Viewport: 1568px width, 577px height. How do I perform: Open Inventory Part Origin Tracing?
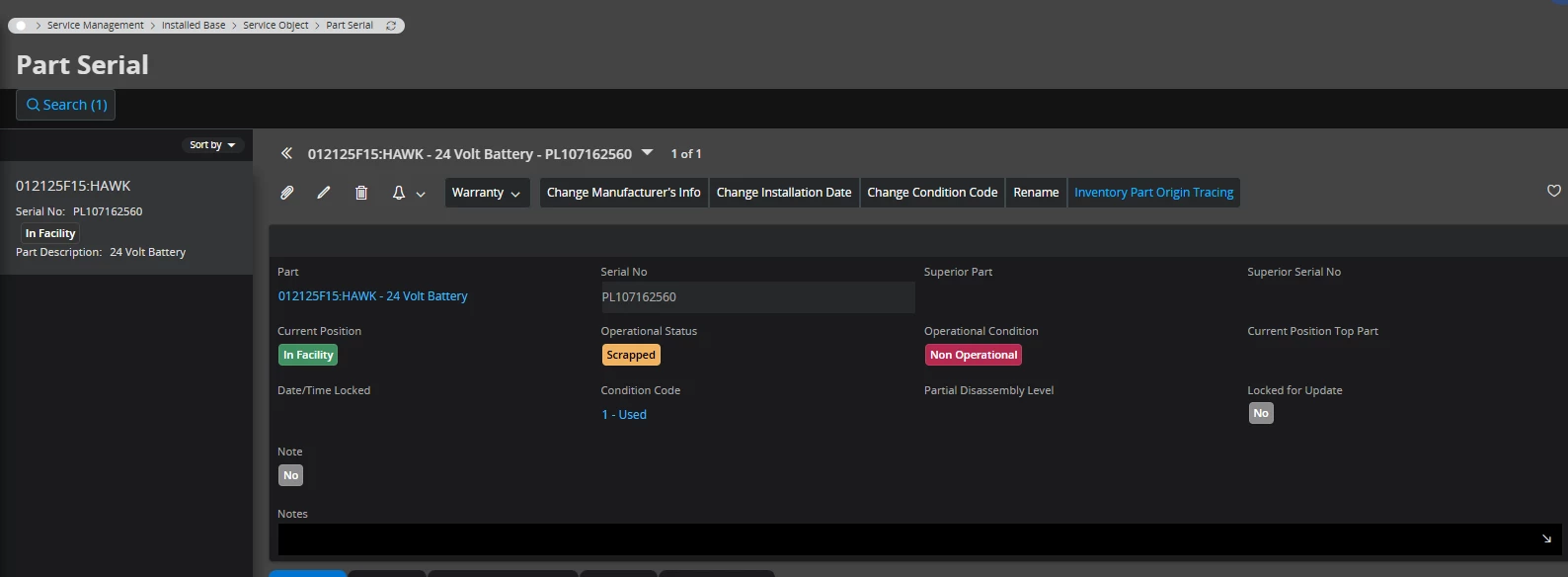pyautogui.click(x=1153, y=193)
